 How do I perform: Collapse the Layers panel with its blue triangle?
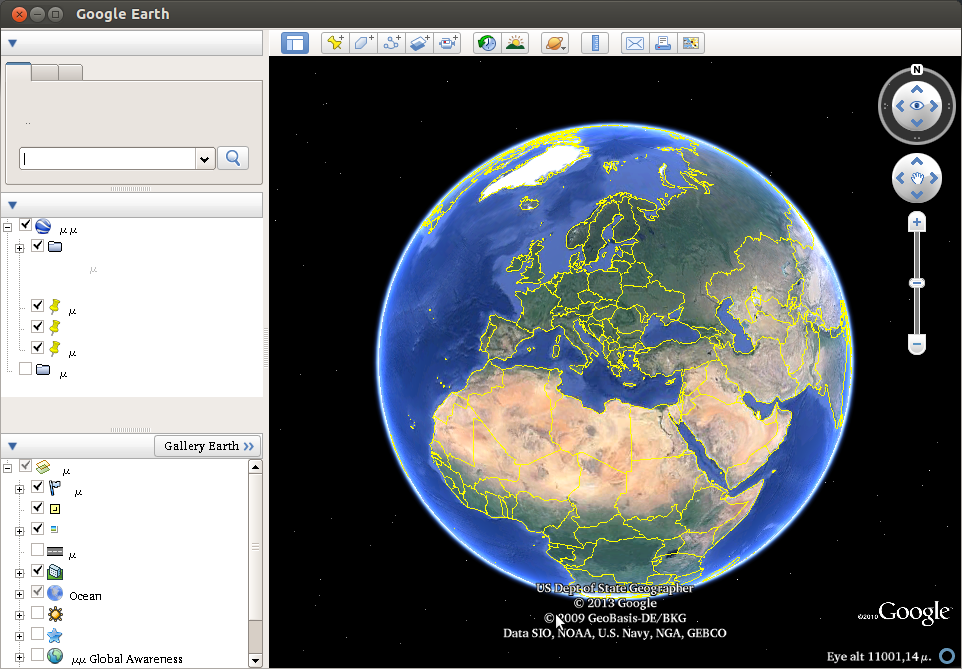12,446
